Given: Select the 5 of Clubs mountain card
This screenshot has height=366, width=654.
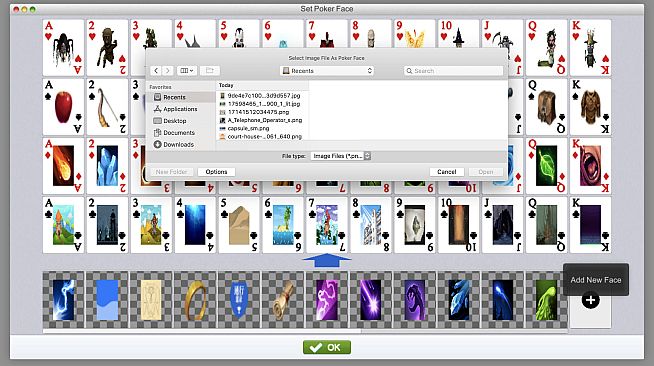Looking at the screenshot, I should [x=239, y=225].
